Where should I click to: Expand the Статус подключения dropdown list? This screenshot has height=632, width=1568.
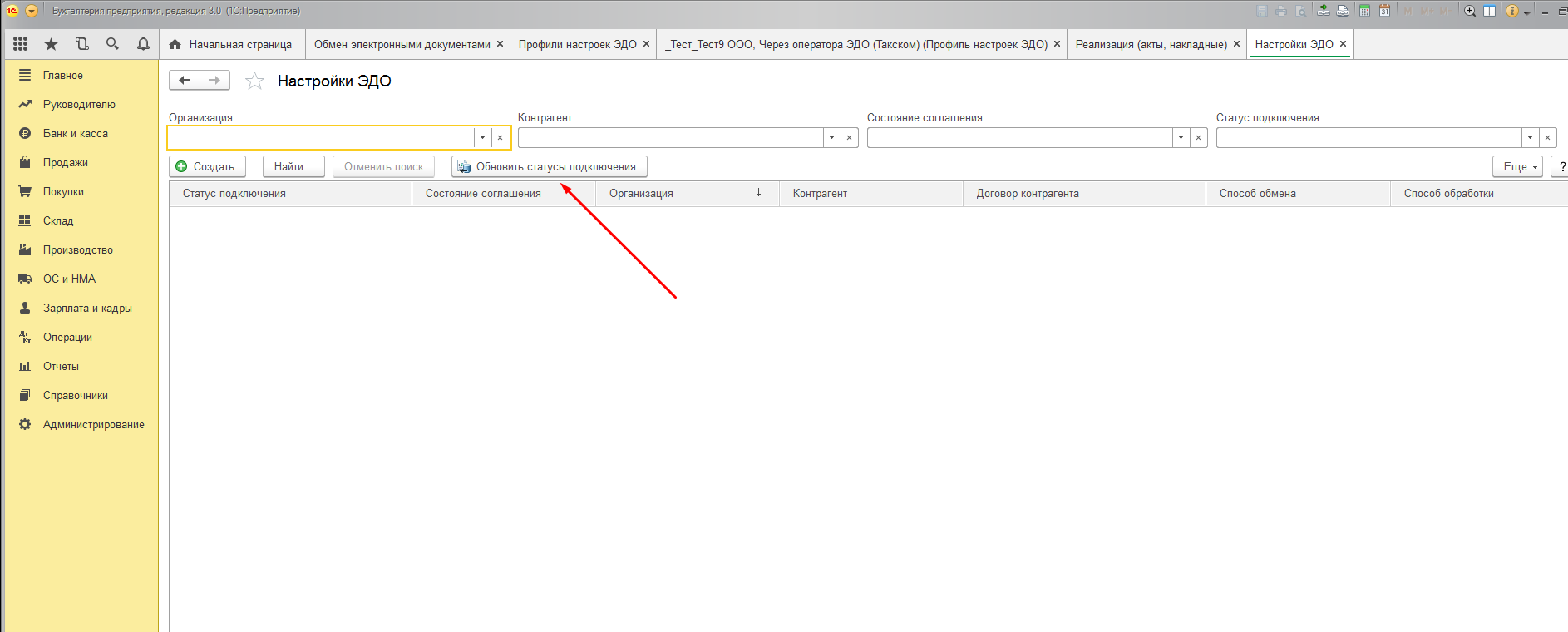[x=1530, y=137]
